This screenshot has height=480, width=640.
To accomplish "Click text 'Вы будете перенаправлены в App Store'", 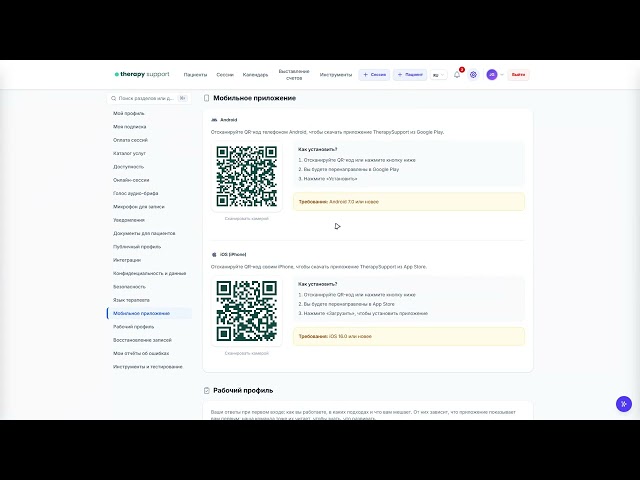I will coord(349,304).
